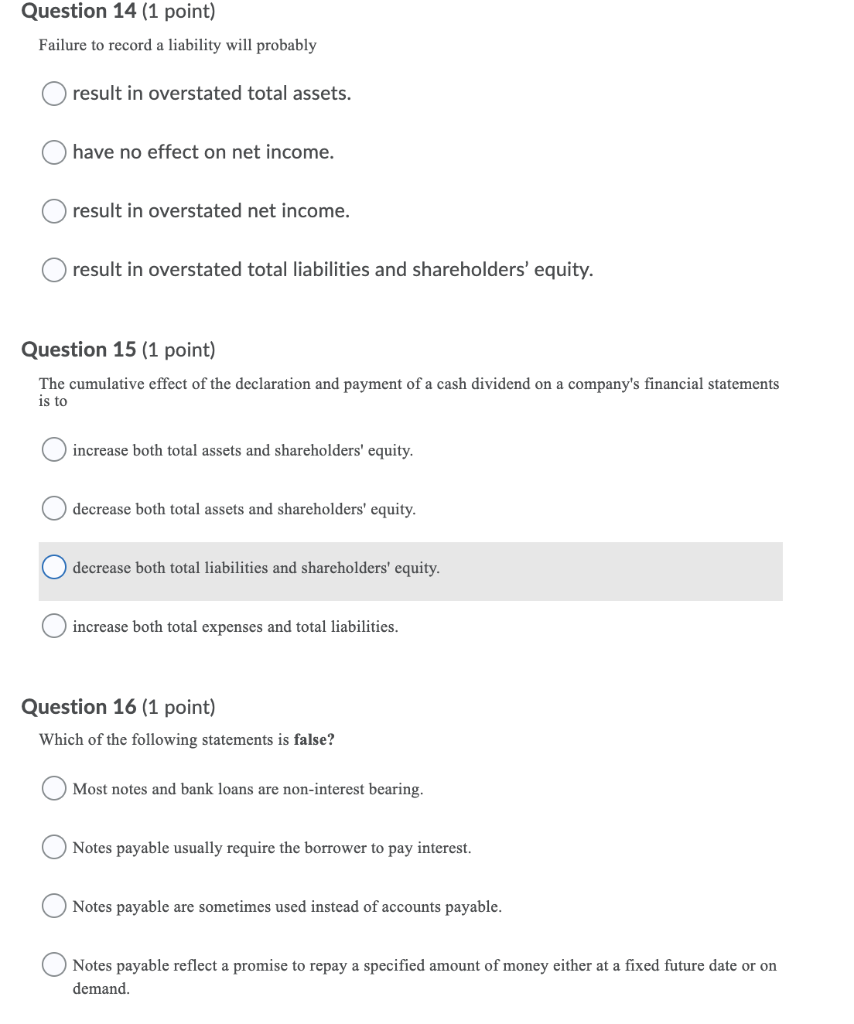Choose "decrease both total assets and shareholders' equity"

click(x=54, y=508)
